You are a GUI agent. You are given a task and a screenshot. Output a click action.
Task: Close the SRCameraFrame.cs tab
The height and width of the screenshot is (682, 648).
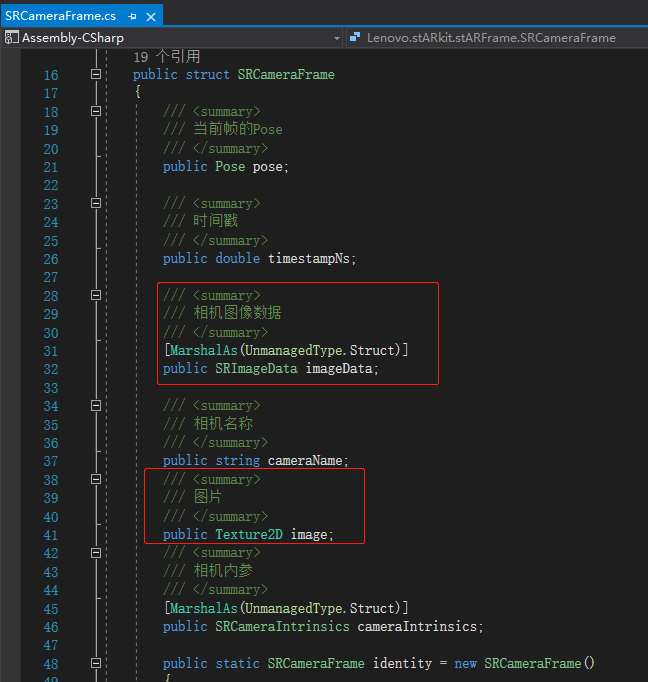pos(151,17)
